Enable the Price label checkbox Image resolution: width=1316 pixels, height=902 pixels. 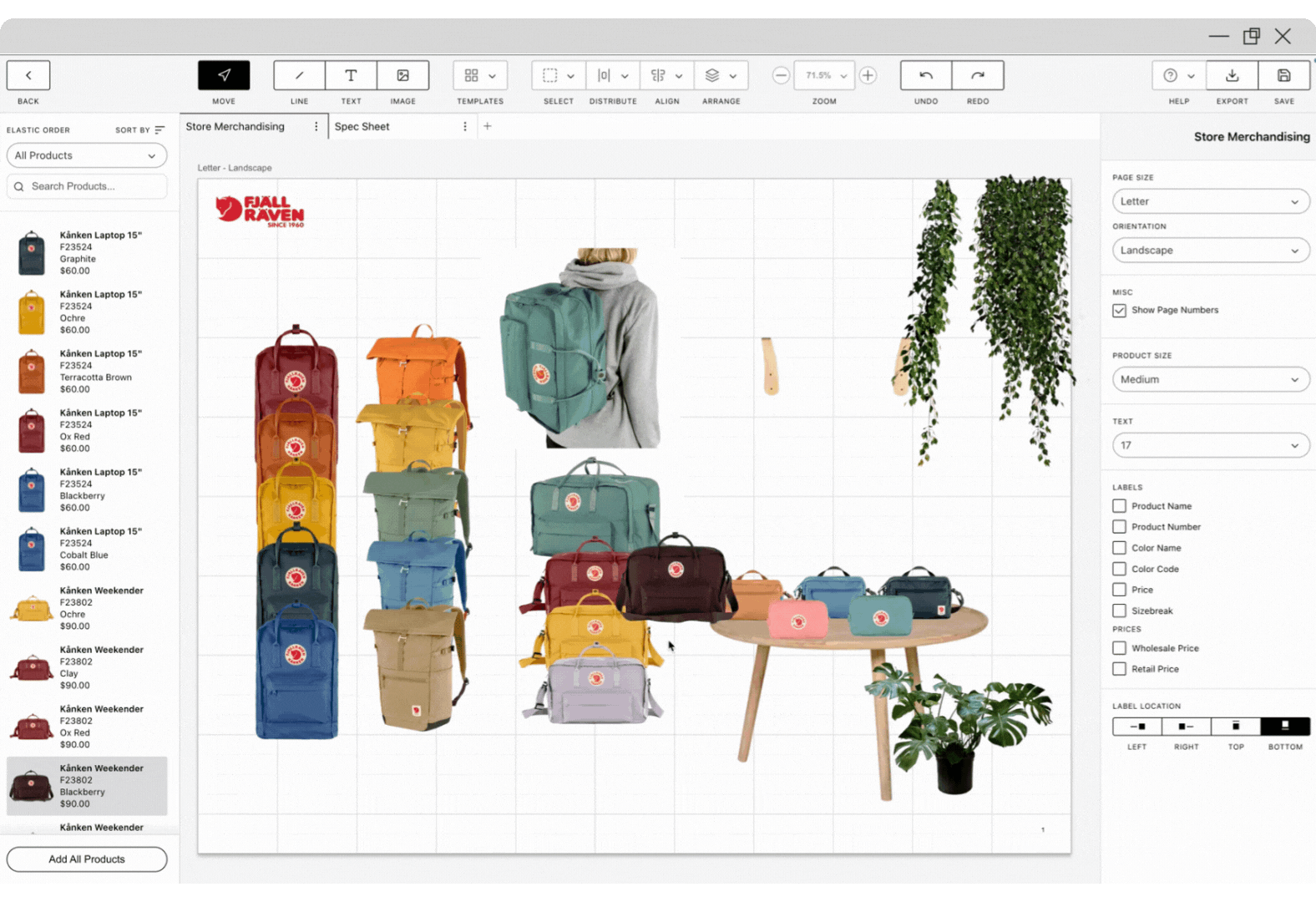tap(1120, 590)
